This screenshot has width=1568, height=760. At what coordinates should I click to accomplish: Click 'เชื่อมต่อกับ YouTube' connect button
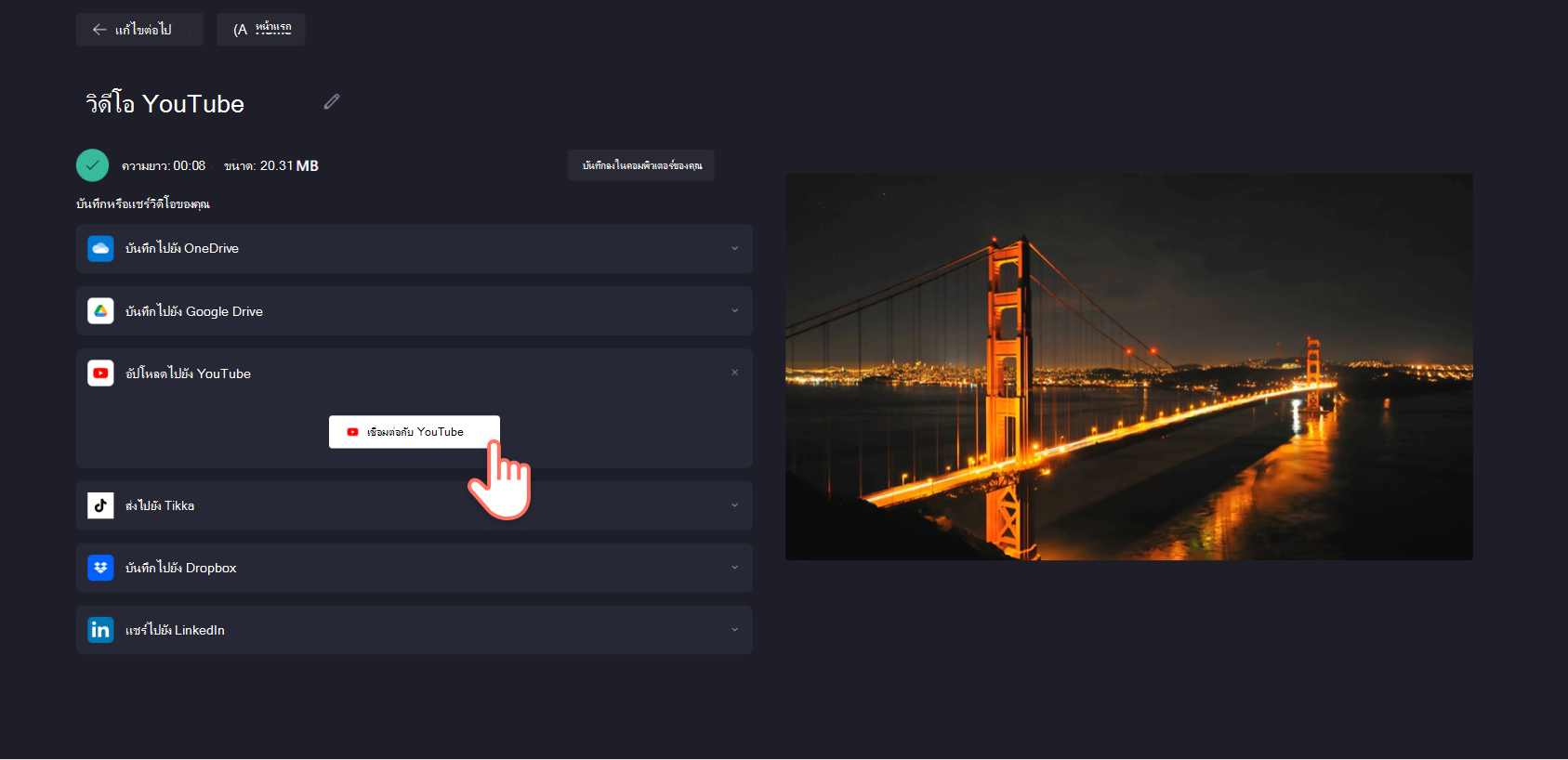415,432
